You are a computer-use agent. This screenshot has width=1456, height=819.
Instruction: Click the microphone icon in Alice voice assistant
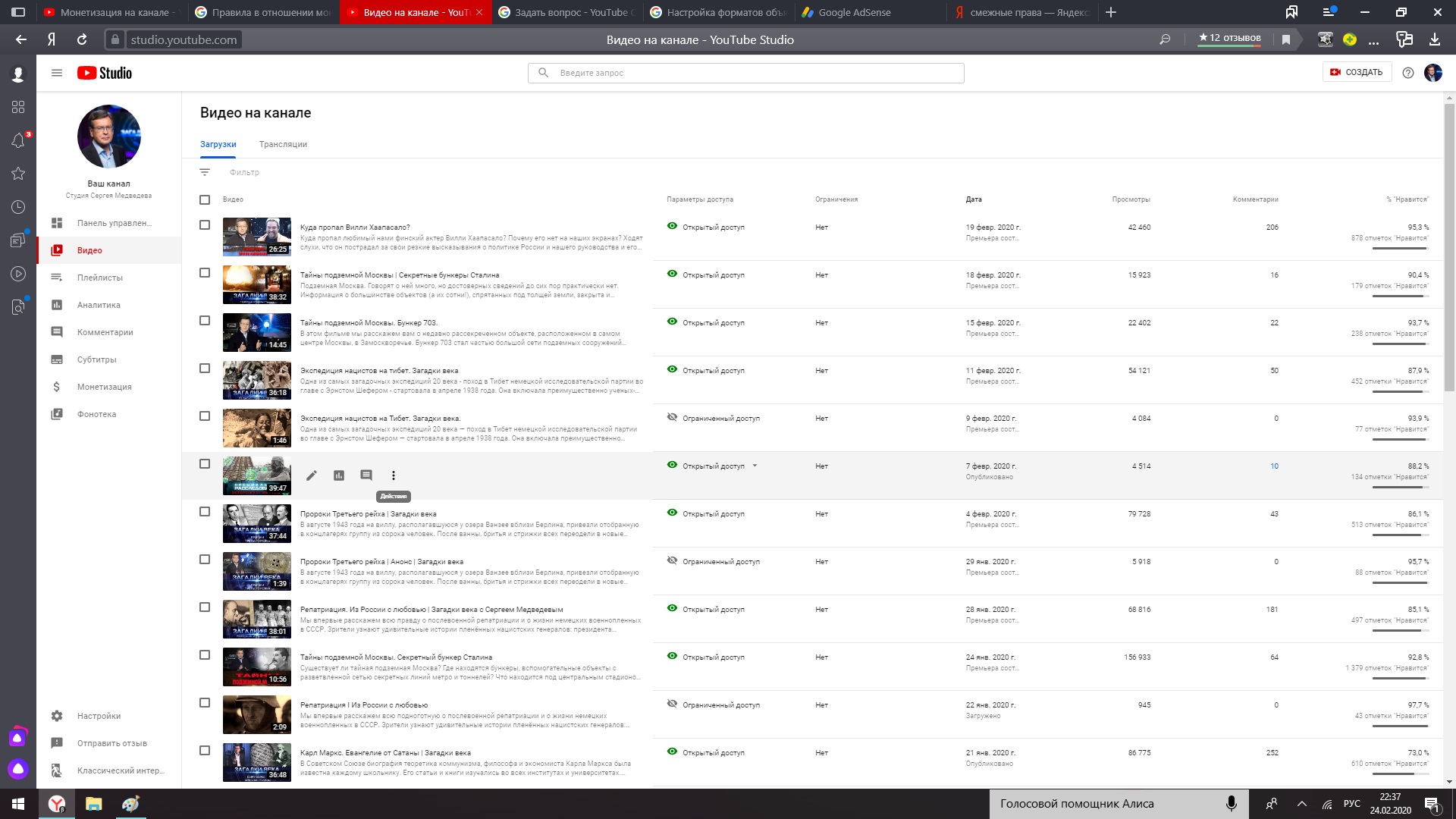point(1232,804)
